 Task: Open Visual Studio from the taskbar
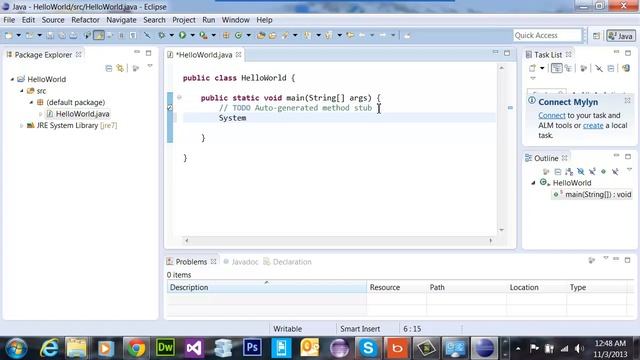[x=194, y=348]
